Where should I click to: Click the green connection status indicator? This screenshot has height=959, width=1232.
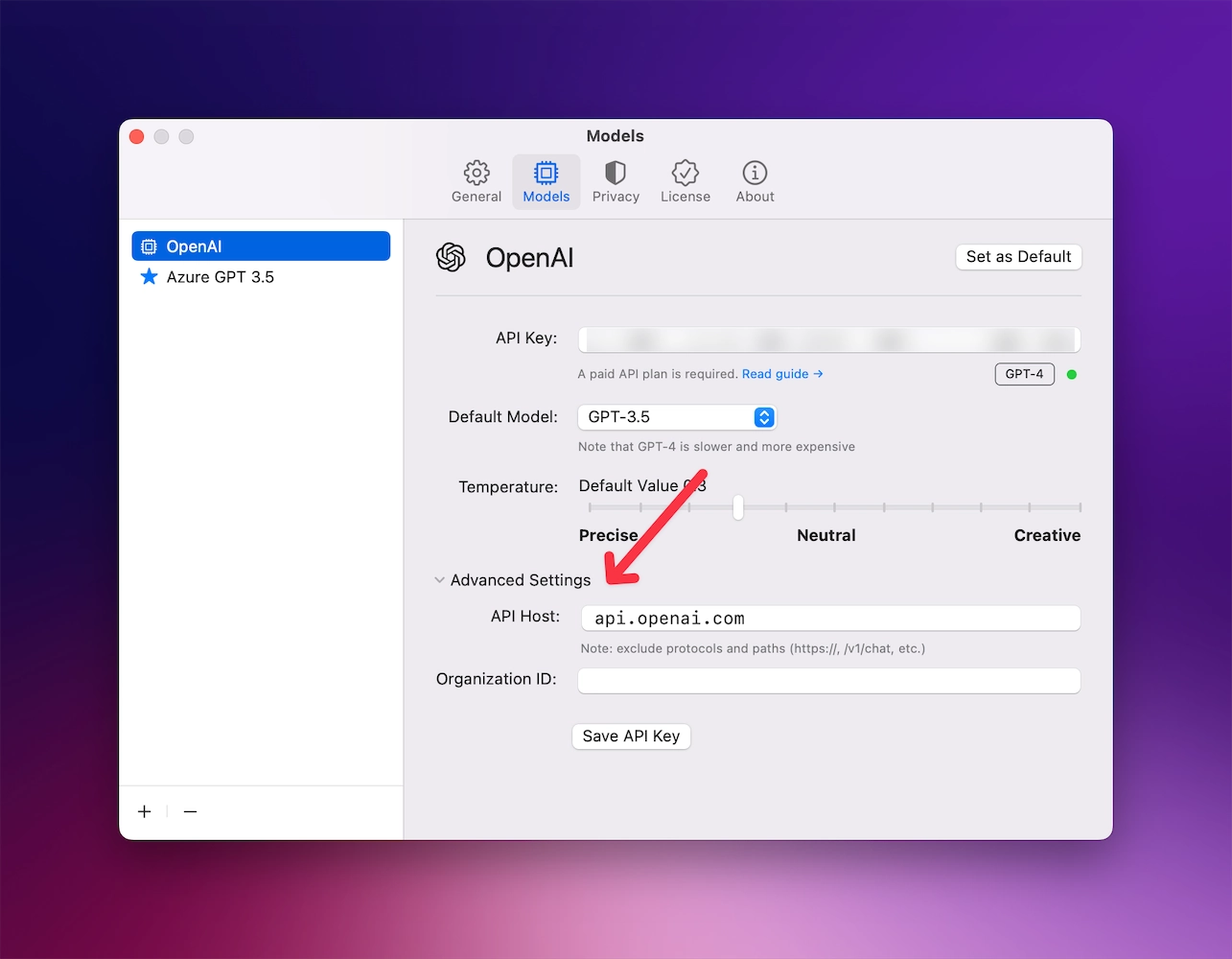click(1071, 374)
